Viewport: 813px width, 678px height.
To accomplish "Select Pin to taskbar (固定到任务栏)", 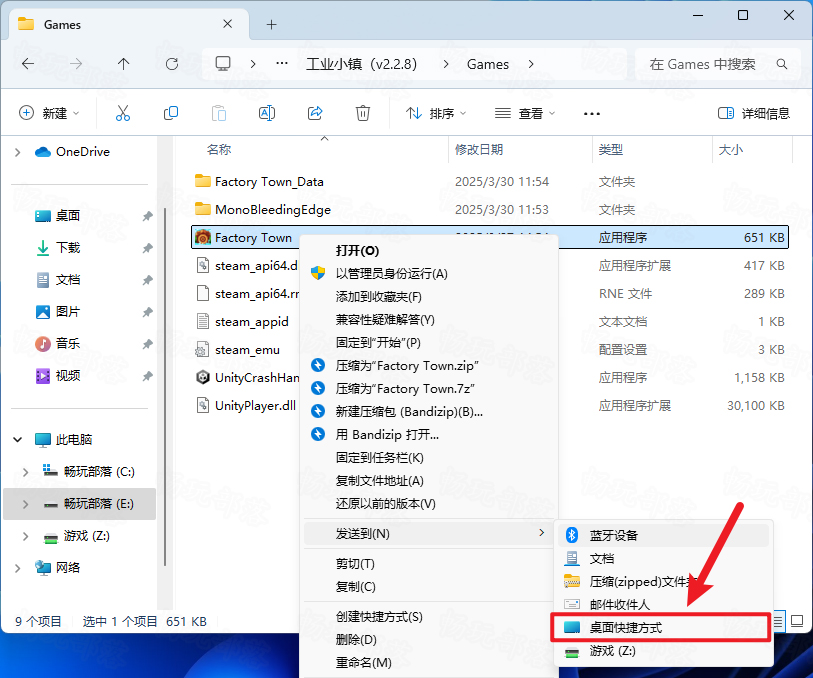I will [x=430, y=458].
